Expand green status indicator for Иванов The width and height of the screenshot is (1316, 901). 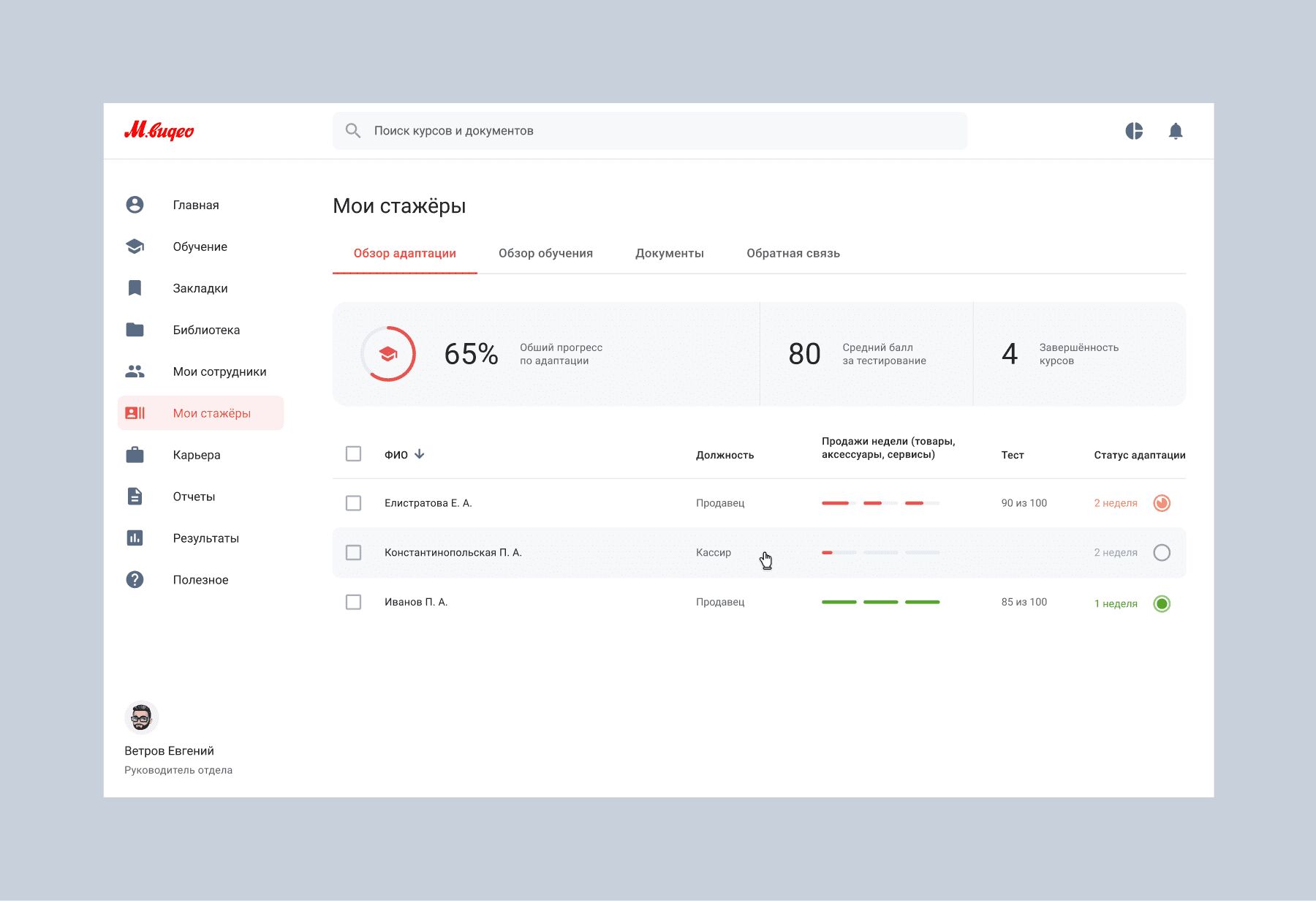1161,603
